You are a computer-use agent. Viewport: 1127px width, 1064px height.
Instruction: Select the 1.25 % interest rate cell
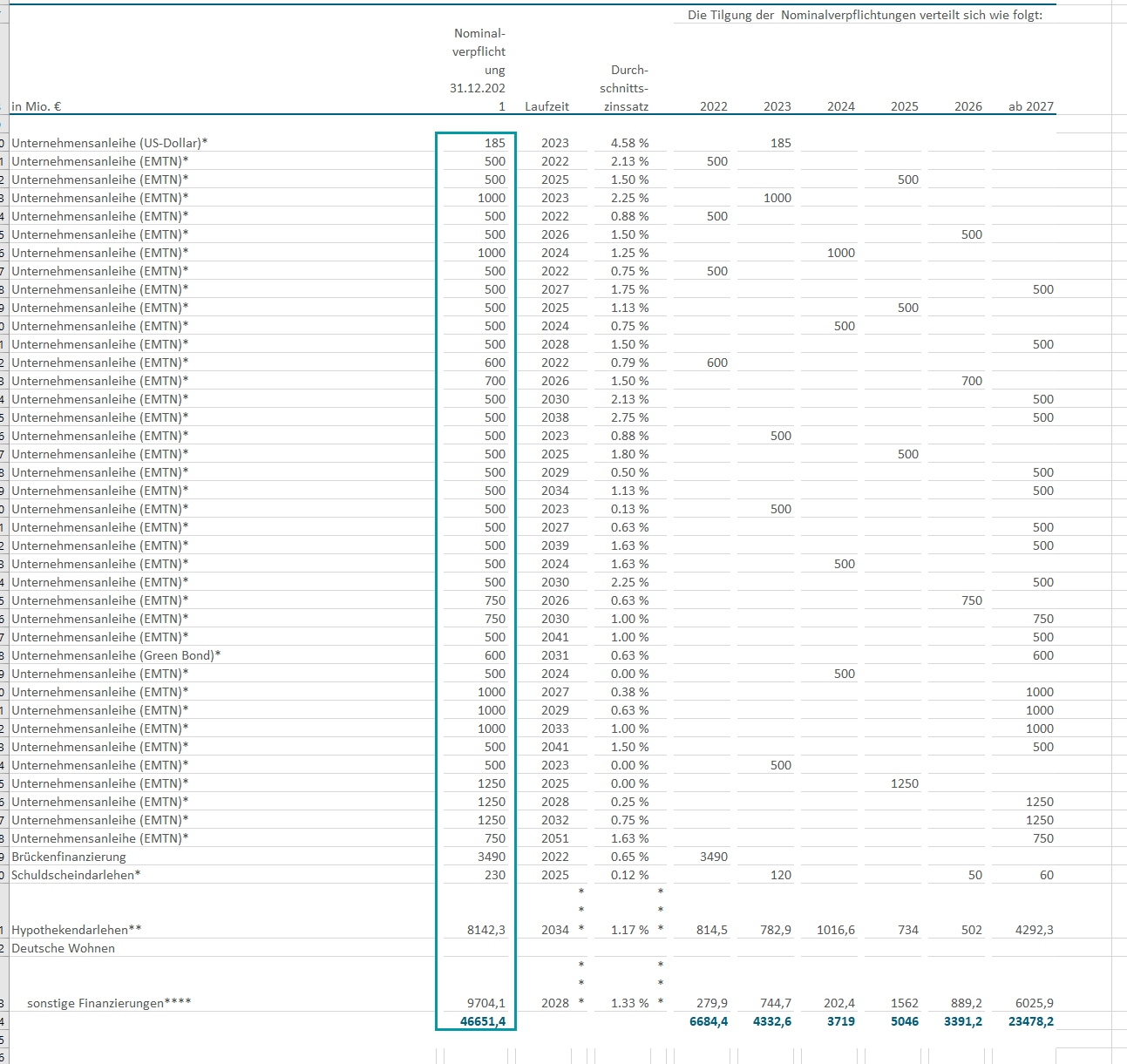(629, 253)
